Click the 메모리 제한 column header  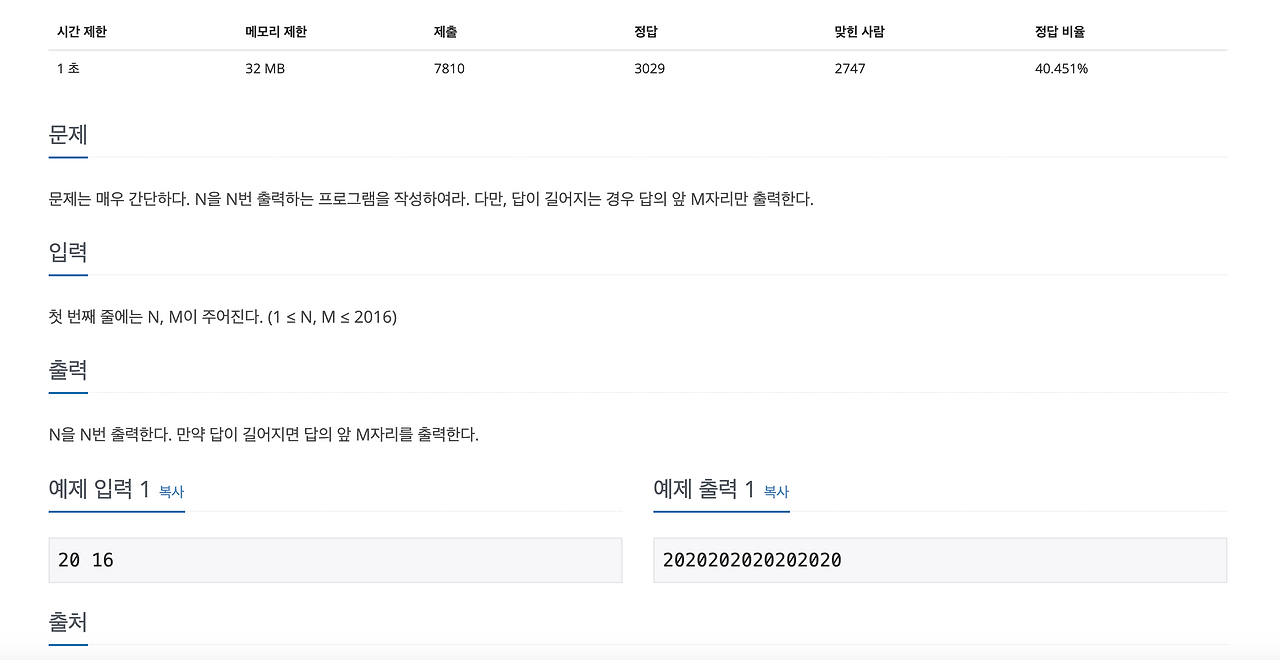pos(276,31)
